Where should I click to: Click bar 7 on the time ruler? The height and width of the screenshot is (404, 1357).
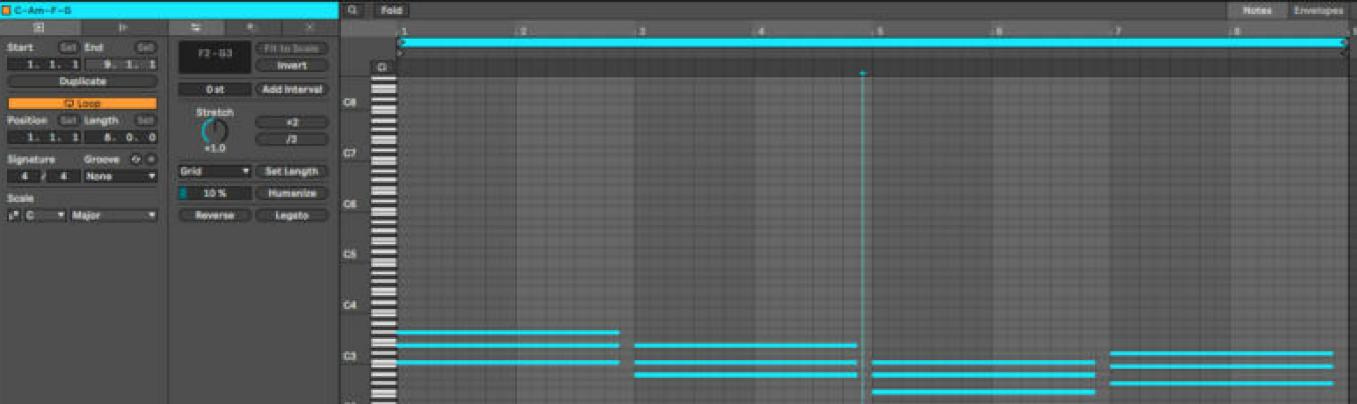pyautogui.click(x=1117, y=31)
